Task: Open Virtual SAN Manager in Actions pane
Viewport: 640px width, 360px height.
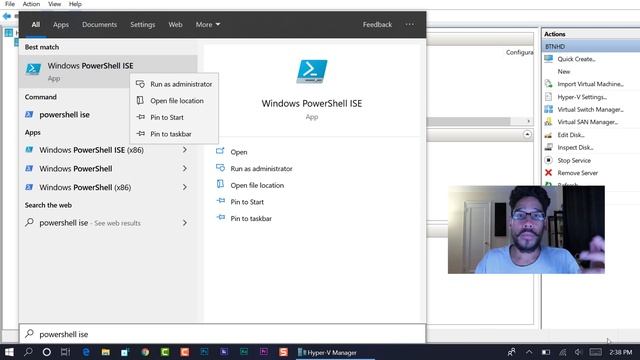Action: pos(587,122)
